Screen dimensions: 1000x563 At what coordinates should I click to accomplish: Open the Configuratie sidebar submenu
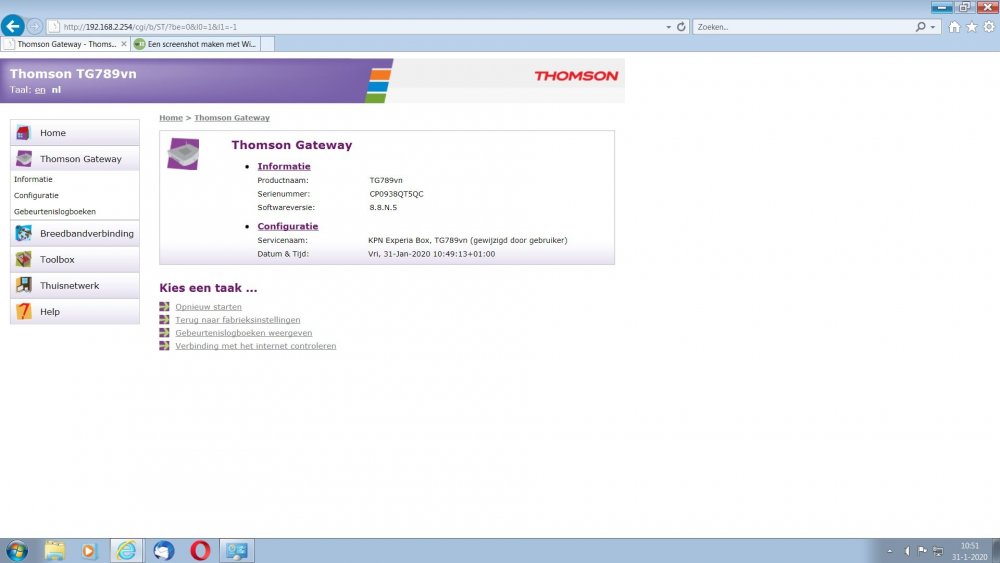pyautogui.click(x=36, y=195)
